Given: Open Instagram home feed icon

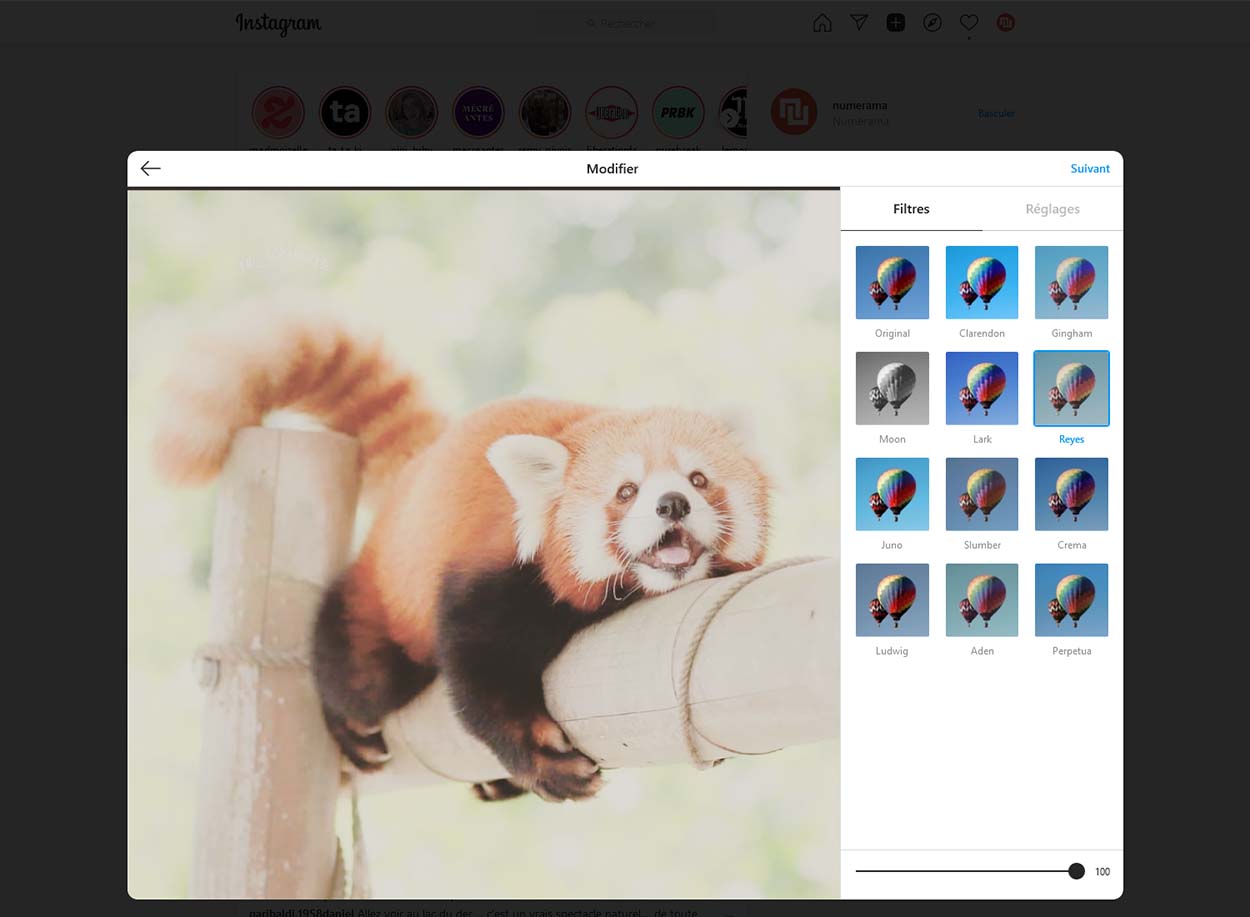Looking at the screenshot, I should tap(822, 23).
